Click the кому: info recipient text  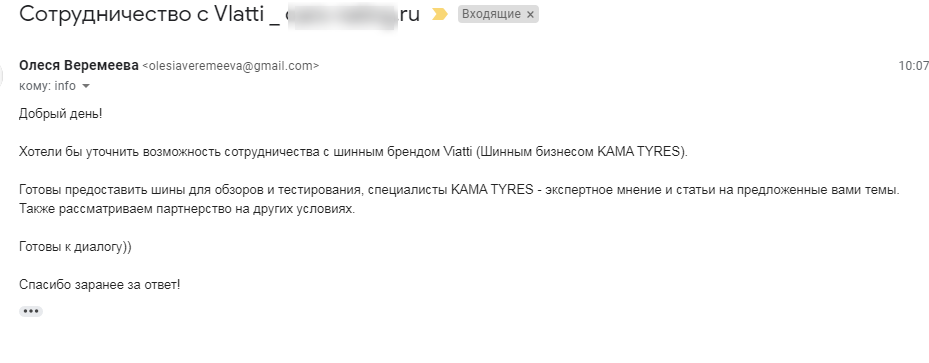(x=47, y=86)
